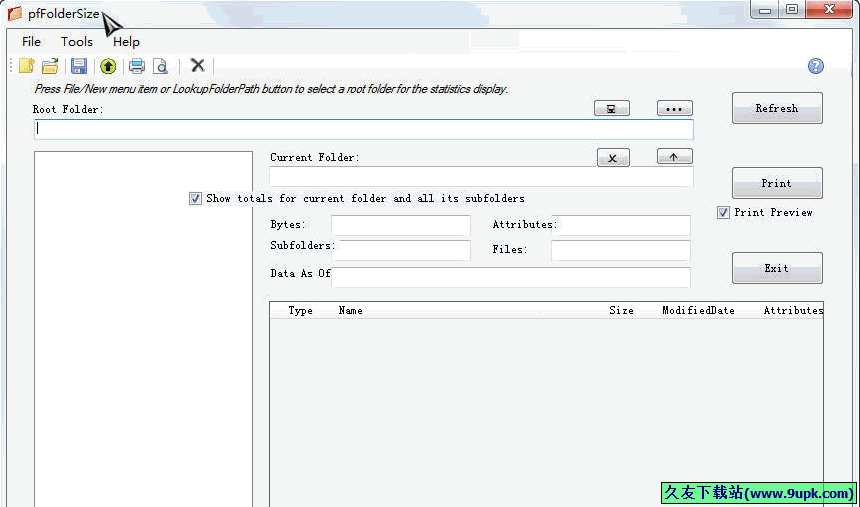860x507 pixels.
Task: Click the New file toolbar icon
Action: point(26,66)
